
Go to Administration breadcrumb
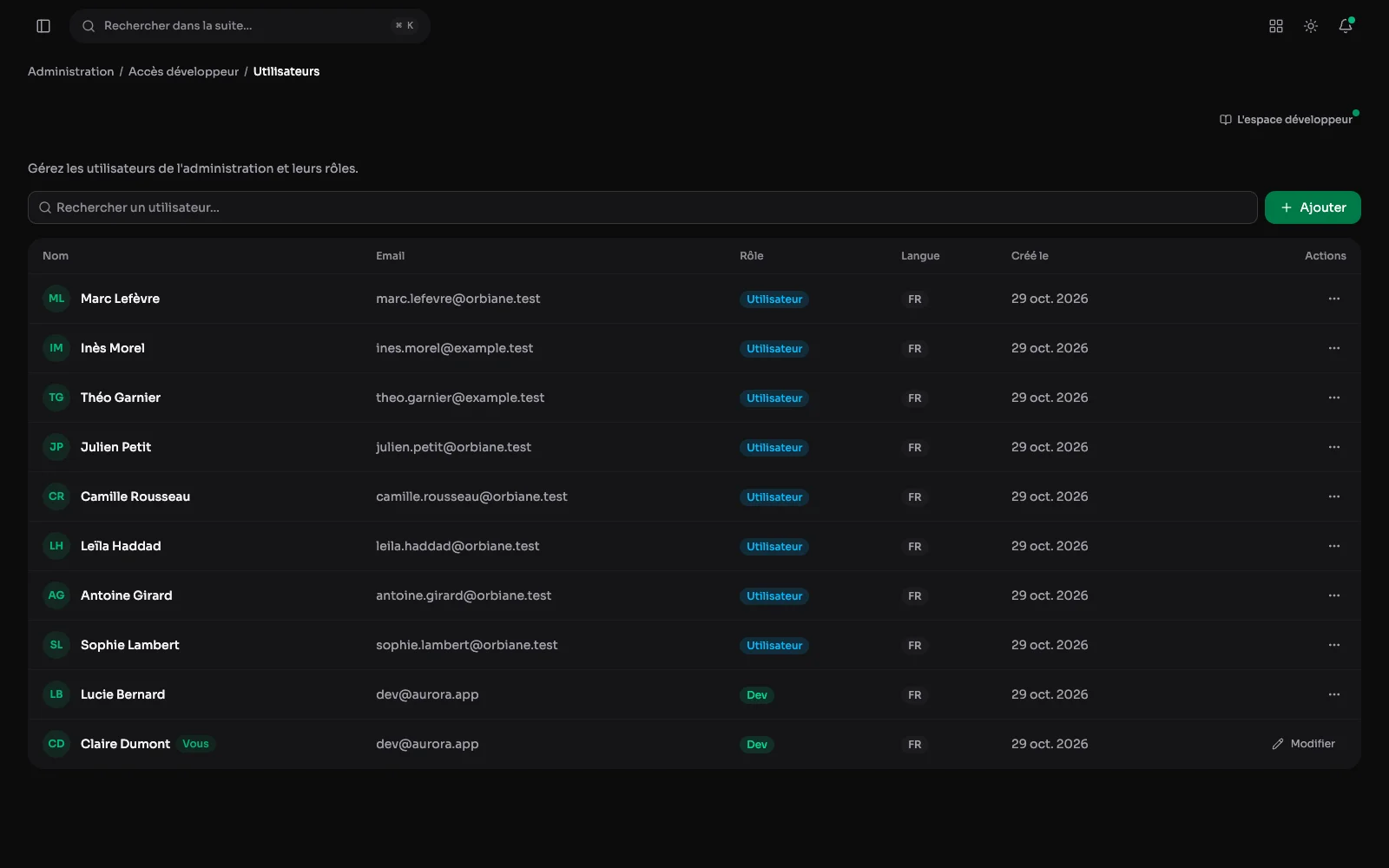[70, 71]
